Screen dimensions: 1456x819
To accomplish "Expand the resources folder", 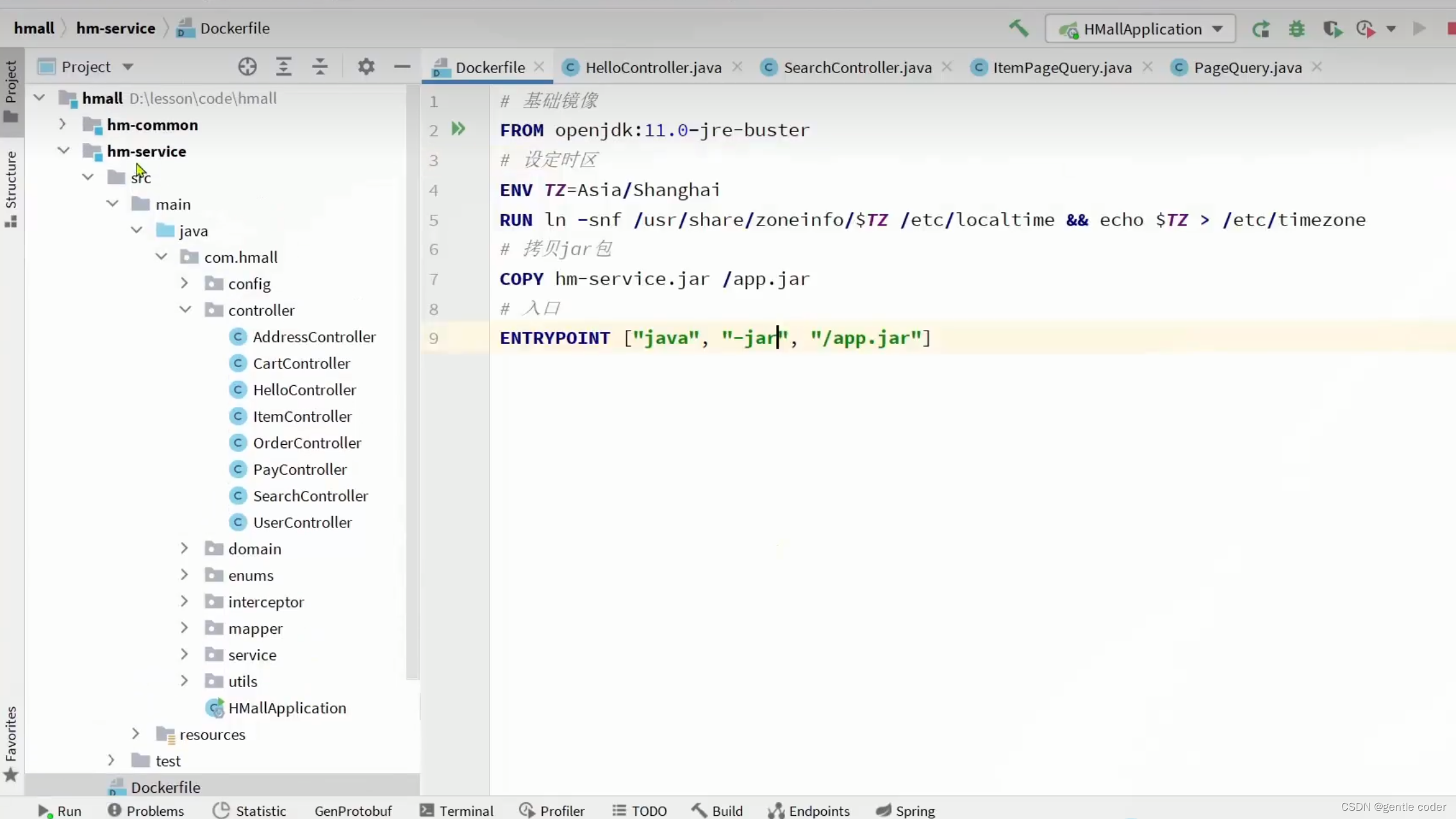I will point(135,734).
